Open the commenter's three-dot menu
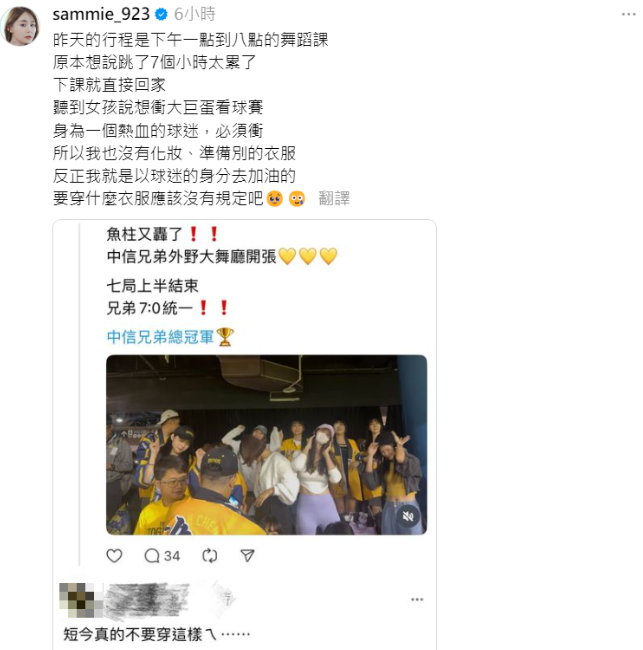Screen dimensions: 643x650 [417, 599]
